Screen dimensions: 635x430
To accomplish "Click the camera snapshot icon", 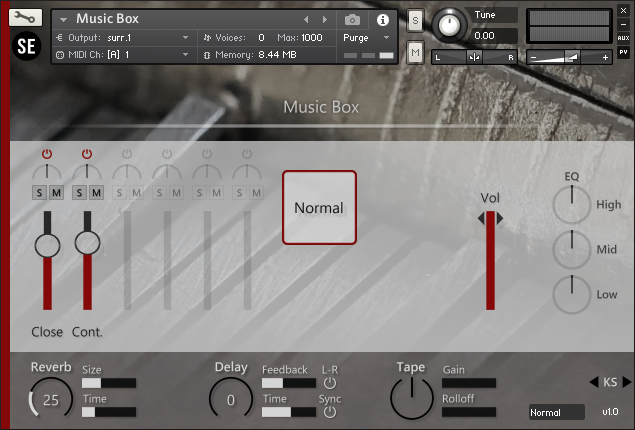I will pos(352,19).
